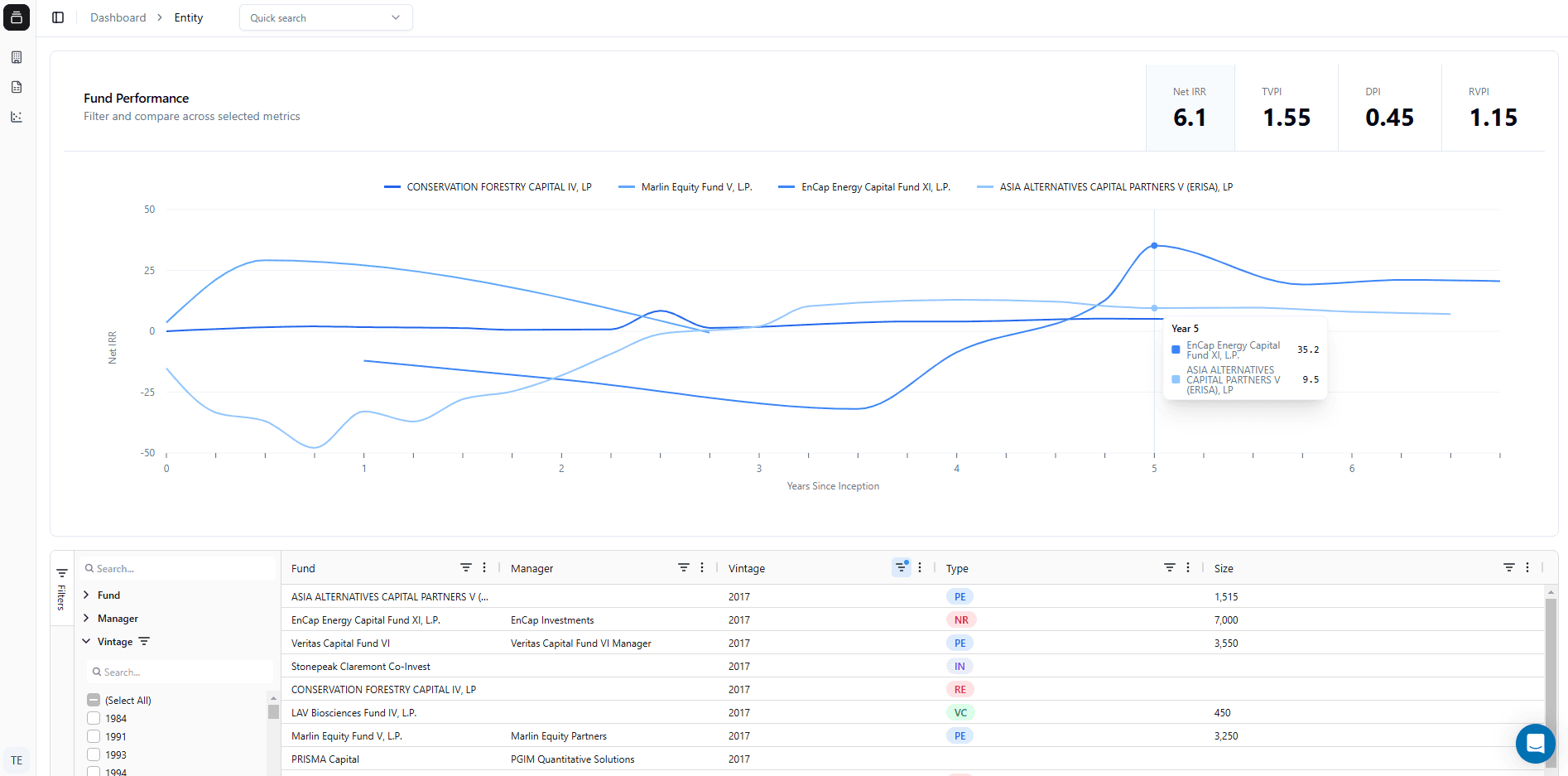Click the 7,000 size value
The width and height of the screenshot is (1568, 776).
1226,620
